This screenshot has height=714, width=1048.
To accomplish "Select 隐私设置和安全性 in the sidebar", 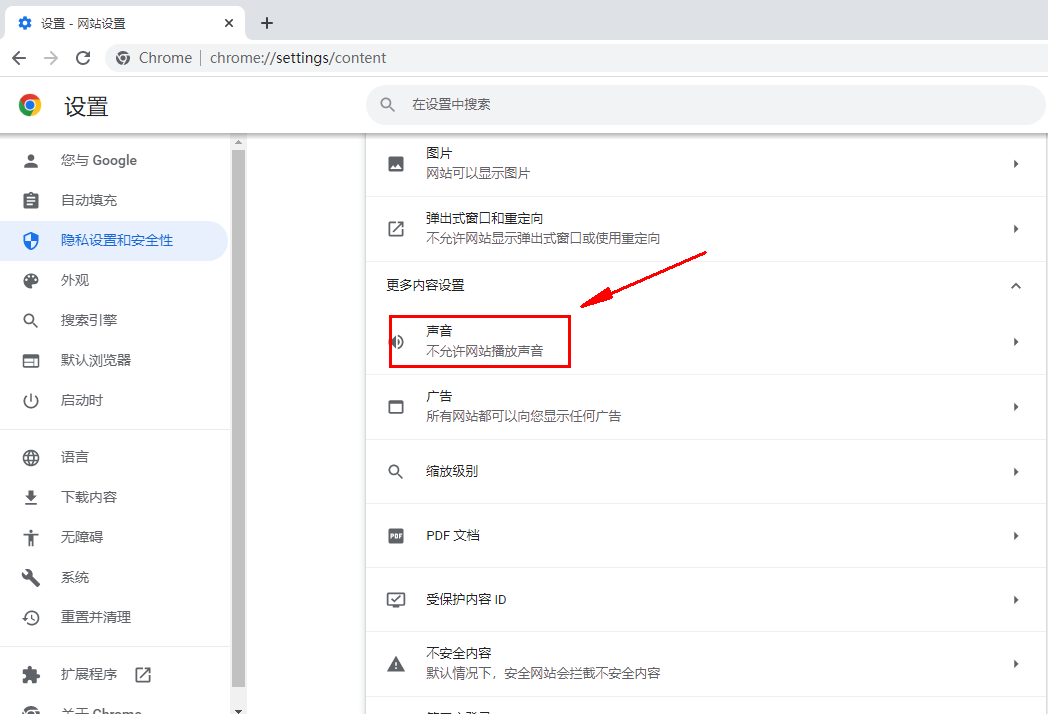I will click(114, 241).
